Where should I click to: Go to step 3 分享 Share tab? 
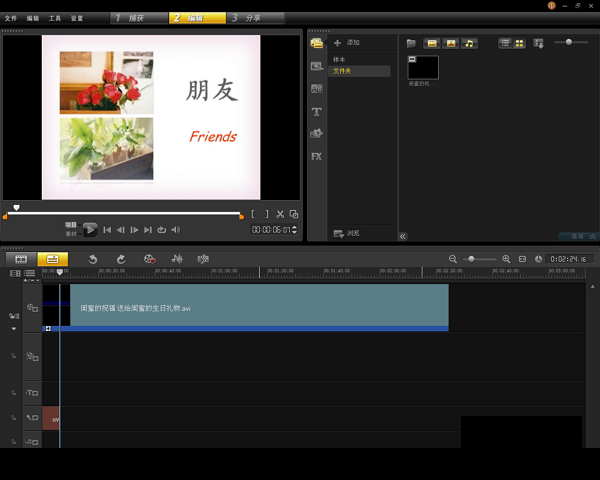click(x=256, y=18)
